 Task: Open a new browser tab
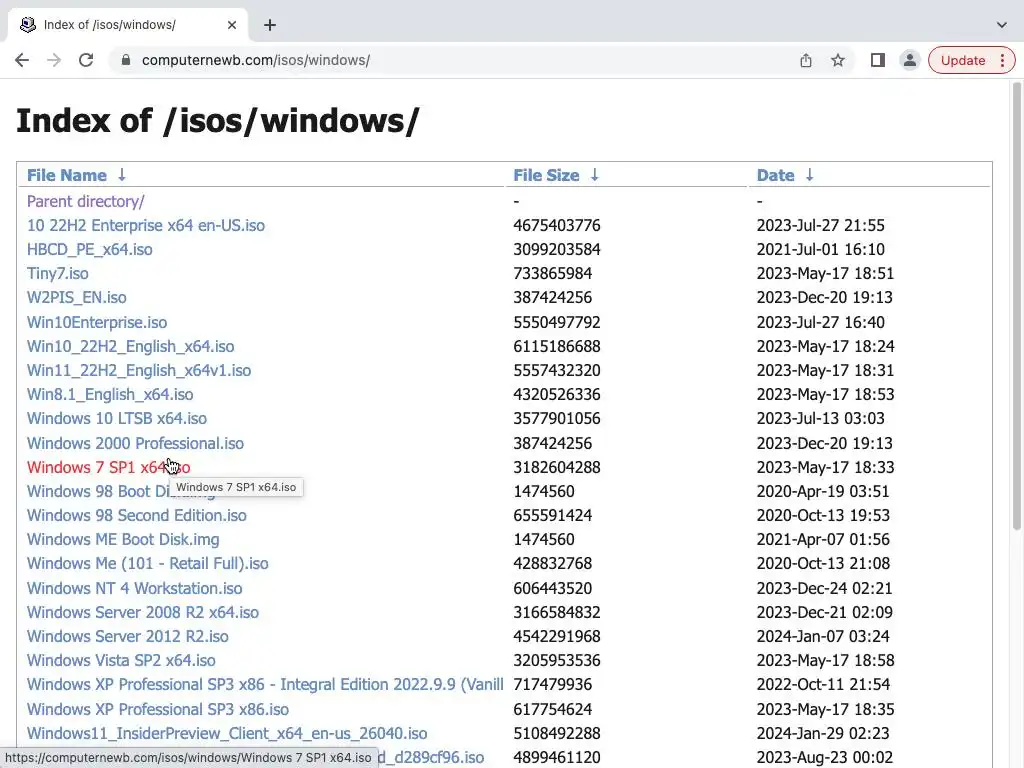[x=270, y=25]
